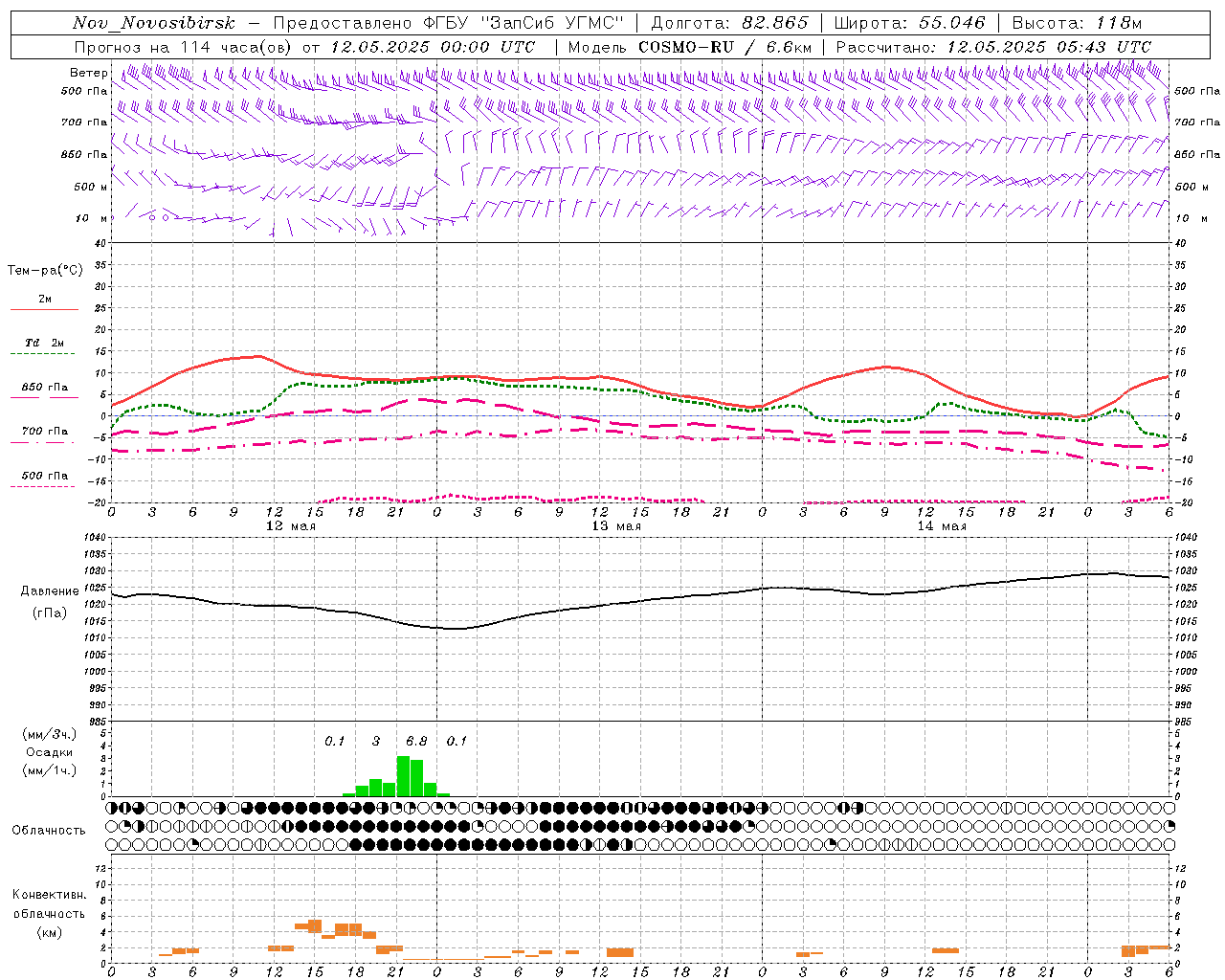Select the (мм/3ч.) units label
Image resolution: width=1225 pixels, height=980 pixels.
coord(50,734)
